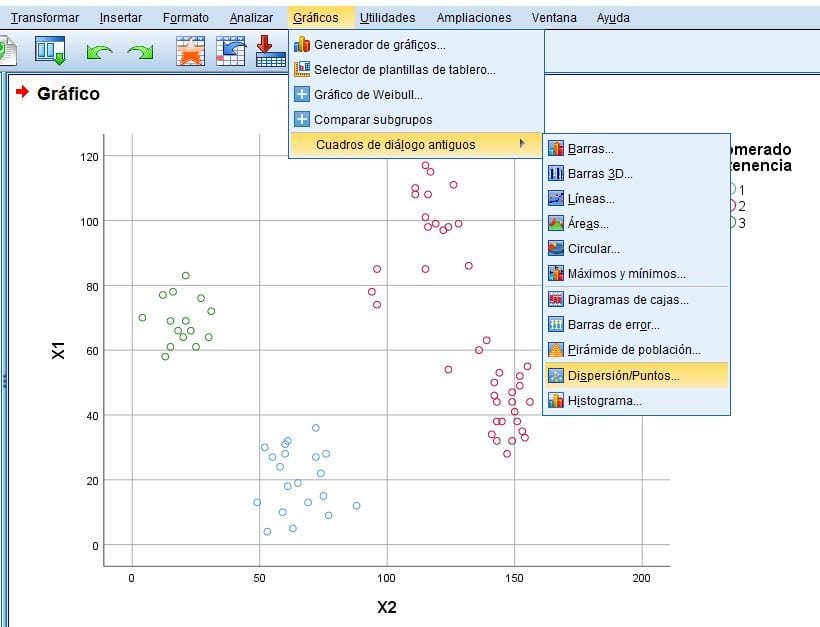820x627 pixels.
Task: Click the recall dialog toolbar icon
Action: [50, 51]
